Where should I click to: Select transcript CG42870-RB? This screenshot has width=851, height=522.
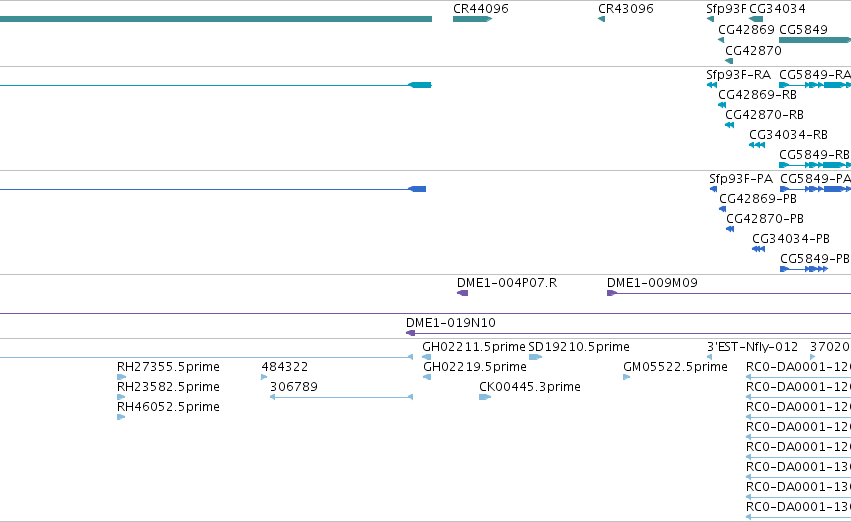coord(729,125)
